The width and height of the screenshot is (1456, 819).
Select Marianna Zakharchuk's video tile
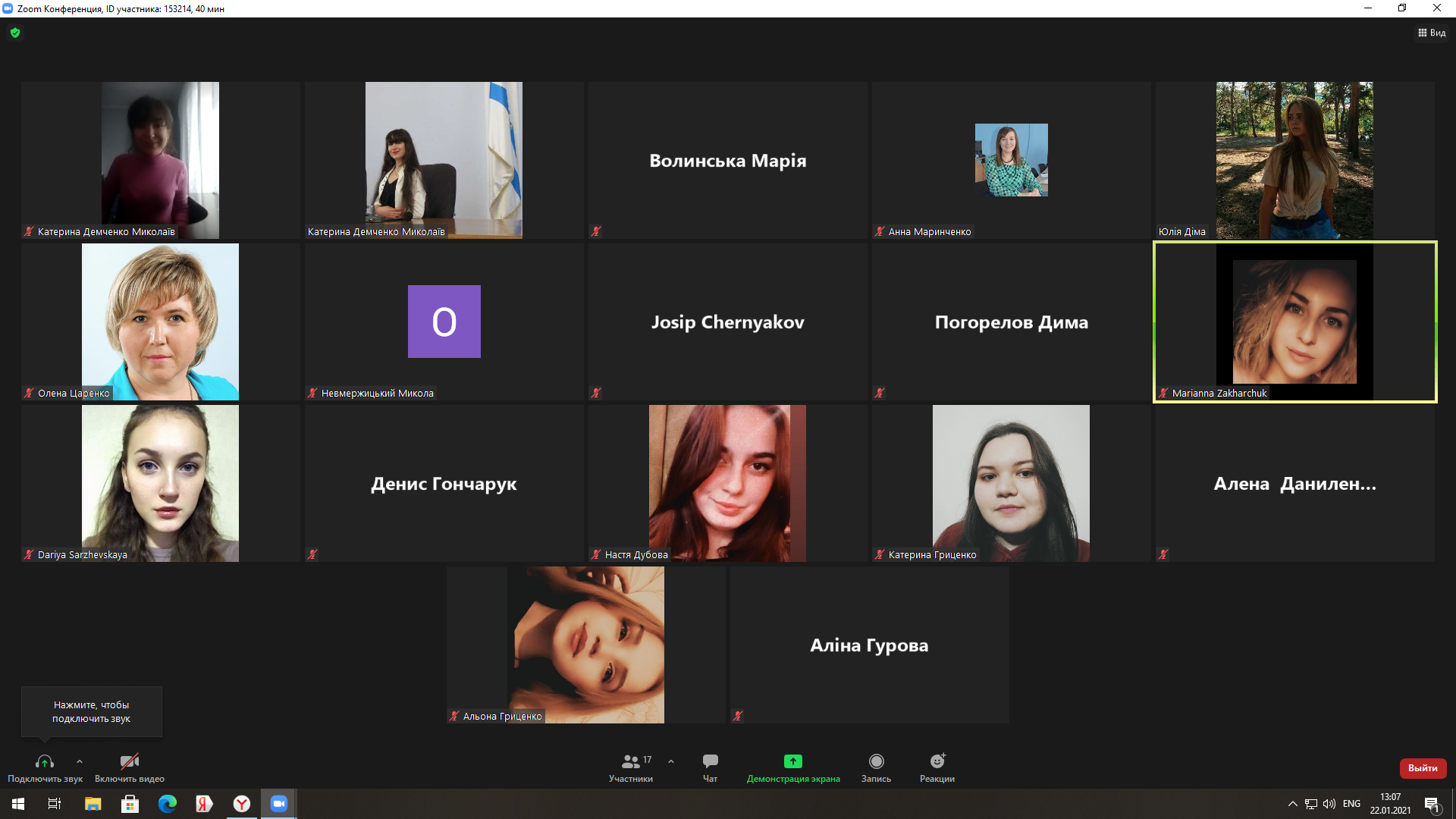click(1294, 322)
